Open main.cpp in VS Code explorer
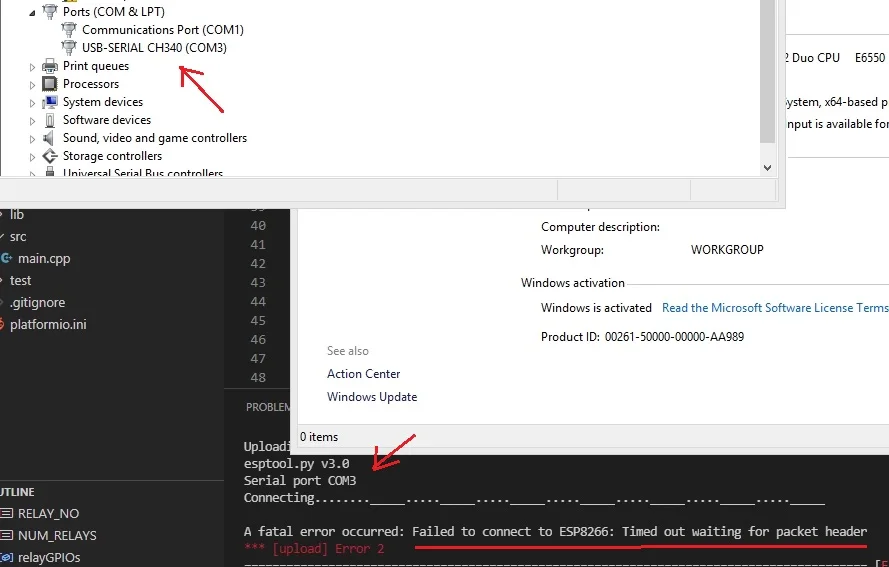The height and width of the screenshot is (567, 889). click(44, 259)
